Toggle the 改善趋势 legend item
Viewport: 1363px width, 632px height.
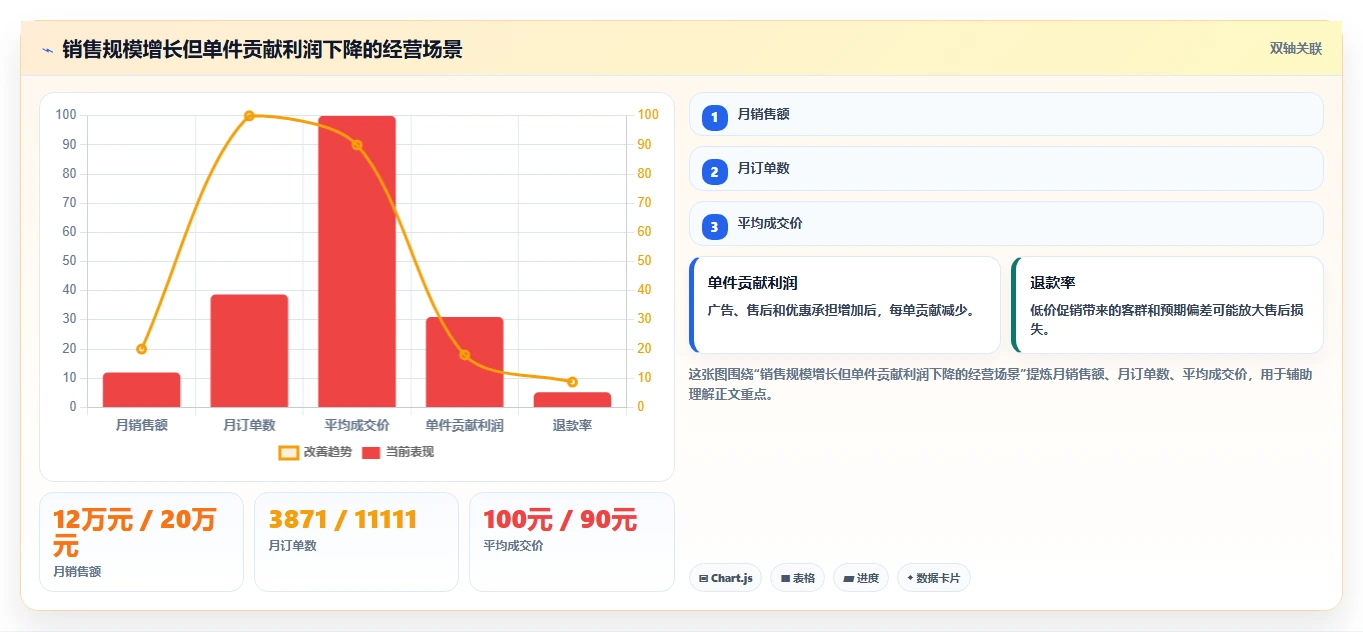point(315,452)
